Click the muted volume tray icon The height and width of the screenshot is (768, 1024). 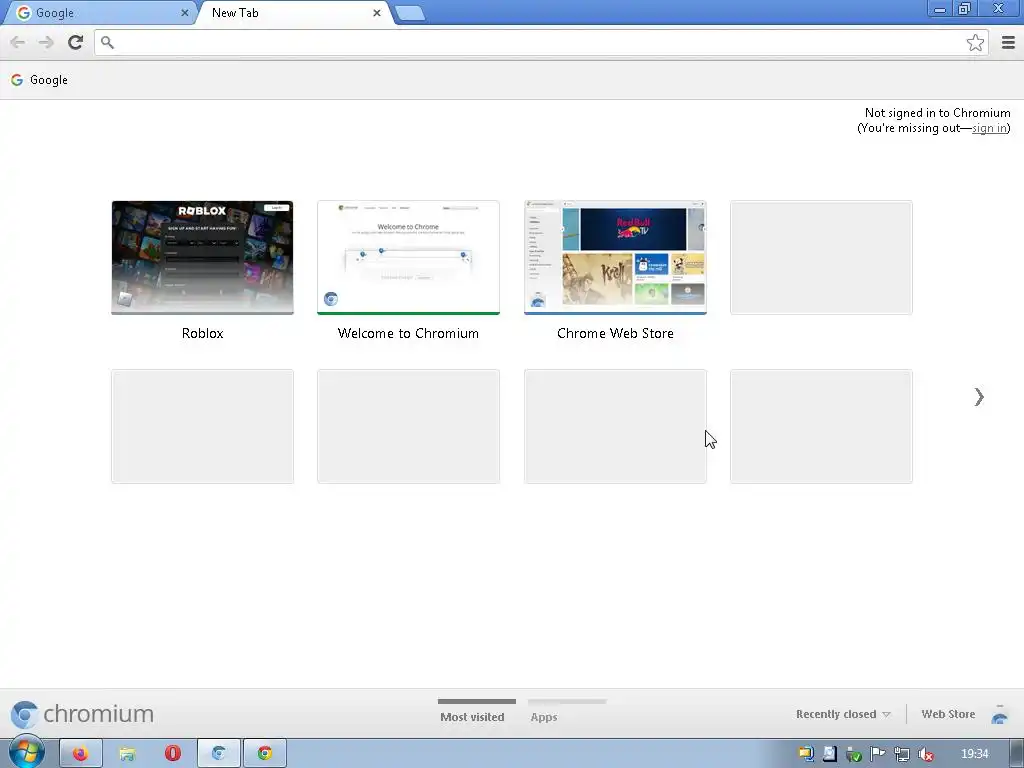point(925,754)
